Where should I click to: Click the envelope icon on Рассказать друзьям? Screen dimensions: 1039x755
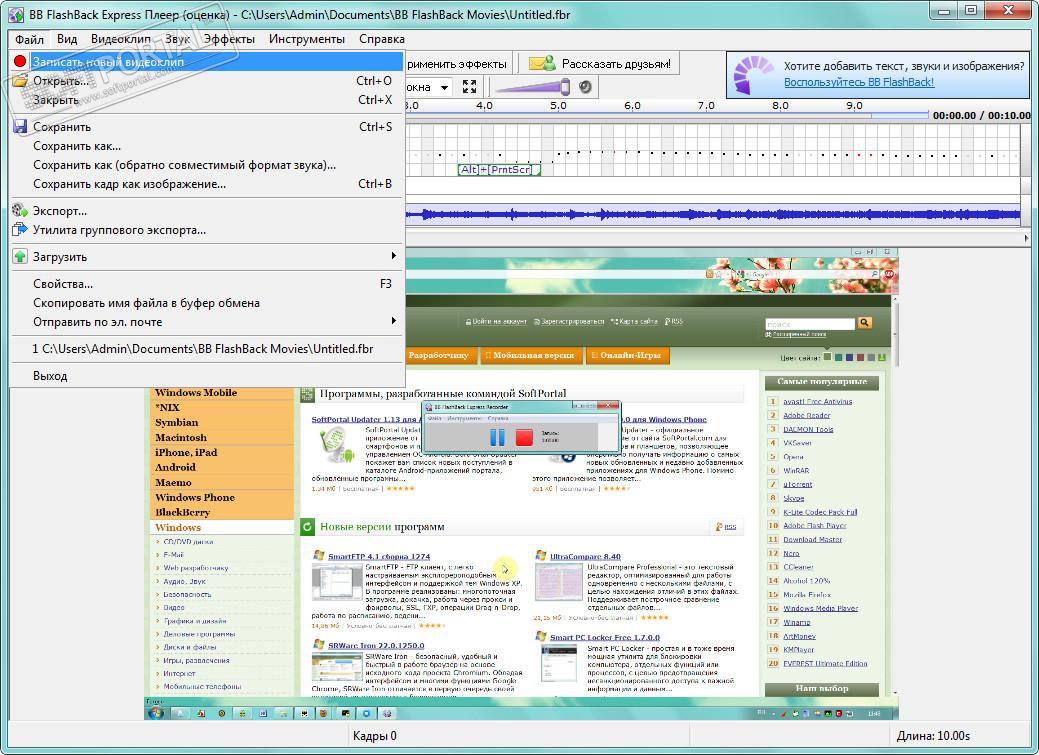click(542, 64)
